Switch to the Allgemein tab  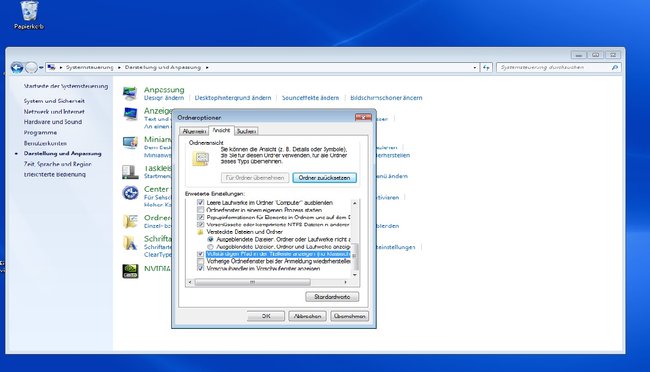194,131
